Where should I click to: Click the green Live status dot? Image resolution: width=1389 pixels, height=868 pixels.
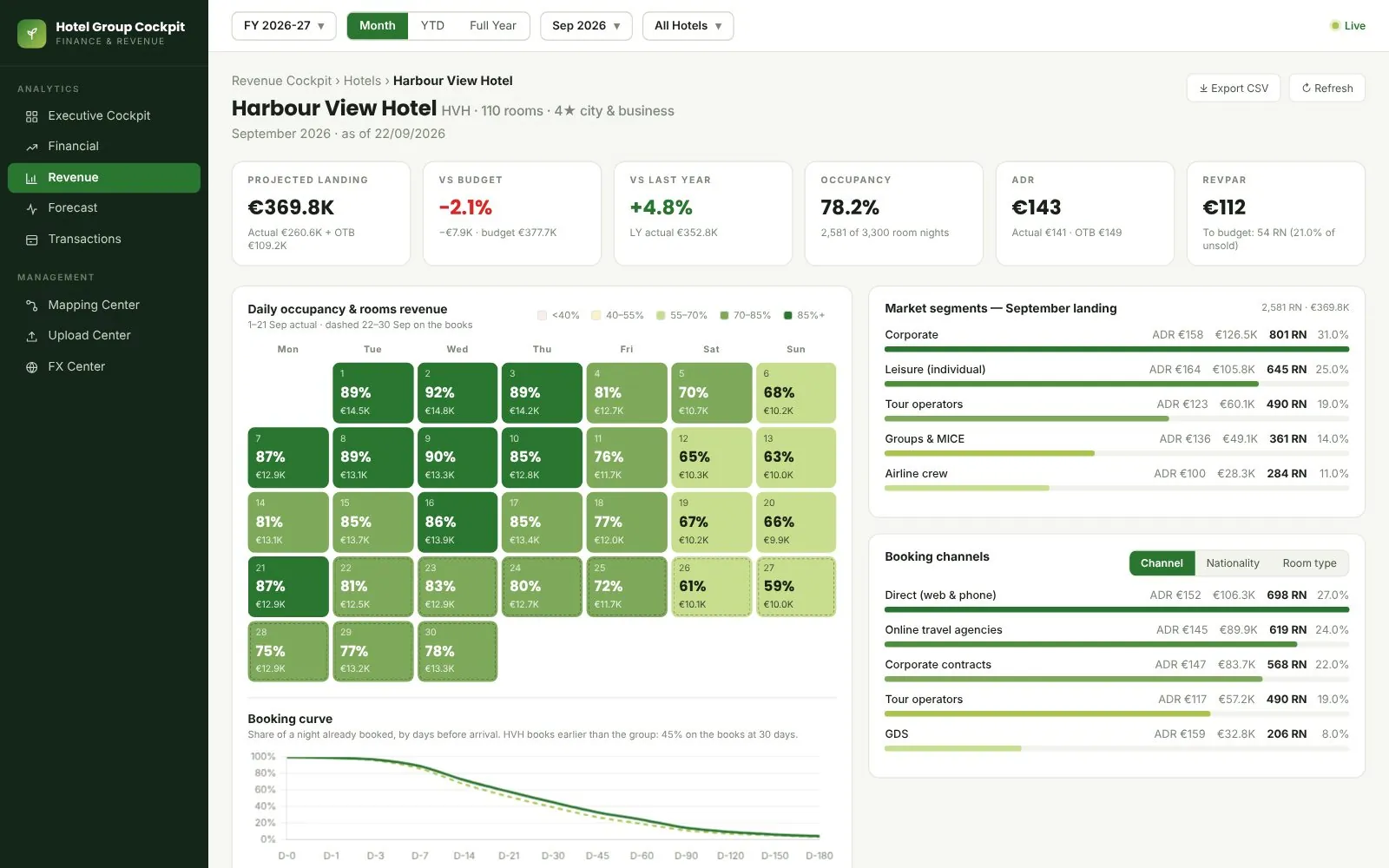(x=1335, y=26)
